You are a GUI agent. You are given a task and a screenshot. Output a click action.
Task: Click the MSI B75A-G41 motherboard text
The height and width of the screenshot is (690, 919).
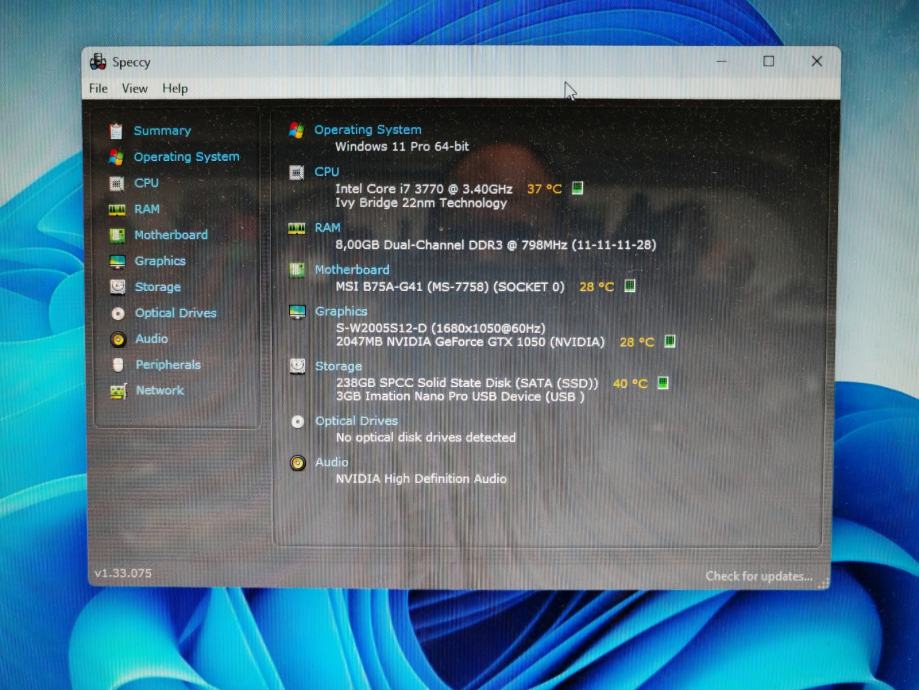pyautogui.click(x=450, y=287)
